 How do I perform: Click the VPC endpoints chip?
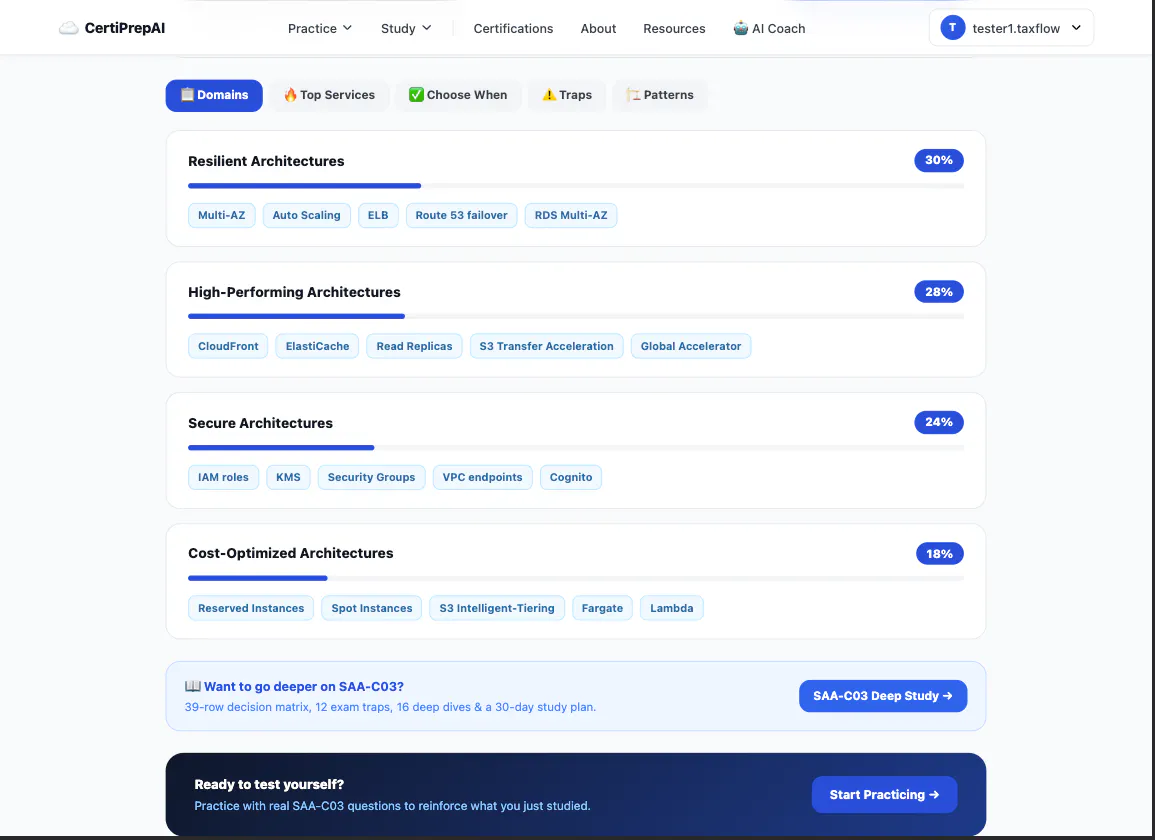click(482, 477)
